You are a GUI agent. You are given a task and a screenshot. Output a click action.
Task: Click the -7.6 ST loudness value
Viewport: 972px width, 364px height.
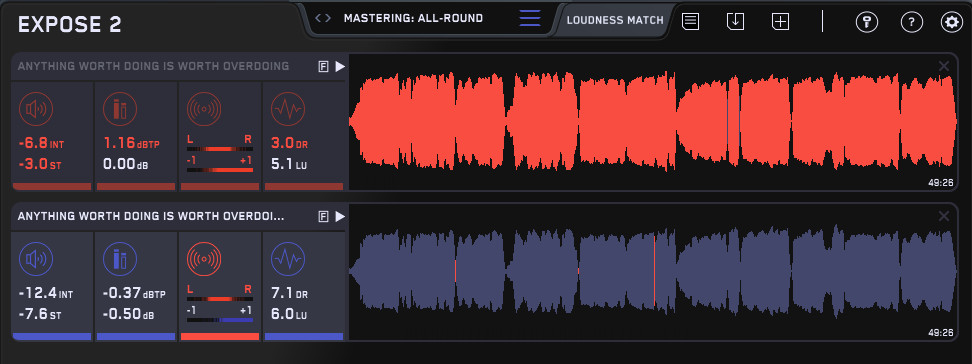click(x=40, y=314)
